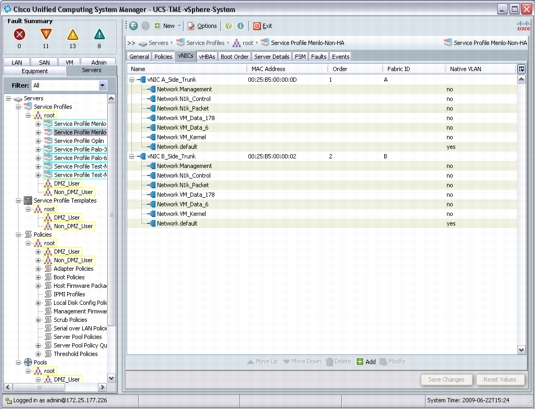Image resolution: width=536 pixels, height=410 pixels.
Task: Click the back navigation arrow icon
Action: (x=134, y=26)
